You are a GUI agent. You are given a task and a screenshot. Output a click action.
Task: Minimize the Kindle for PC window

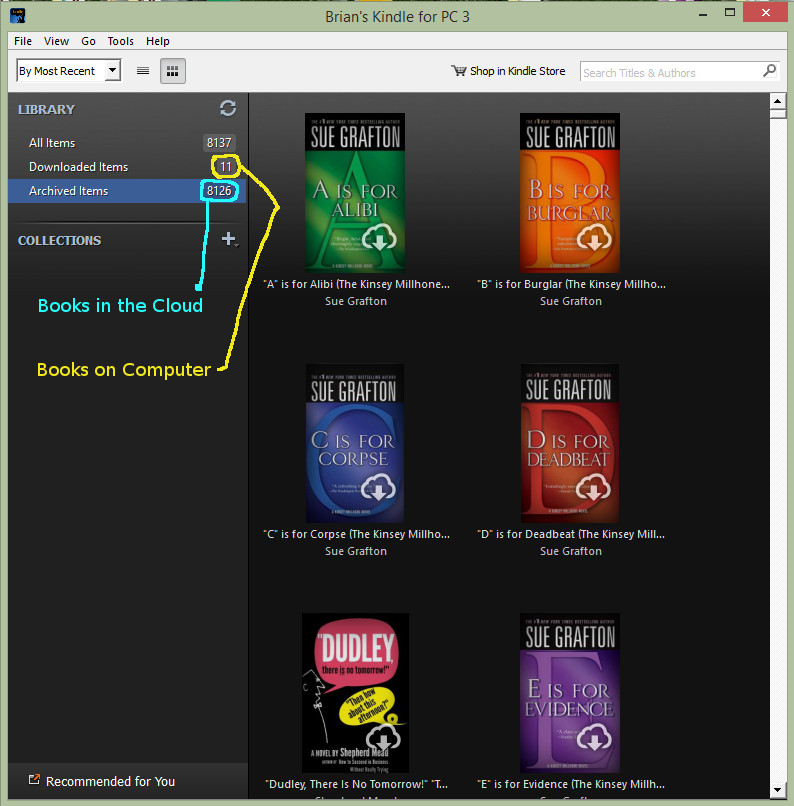(x=703, y=14)
